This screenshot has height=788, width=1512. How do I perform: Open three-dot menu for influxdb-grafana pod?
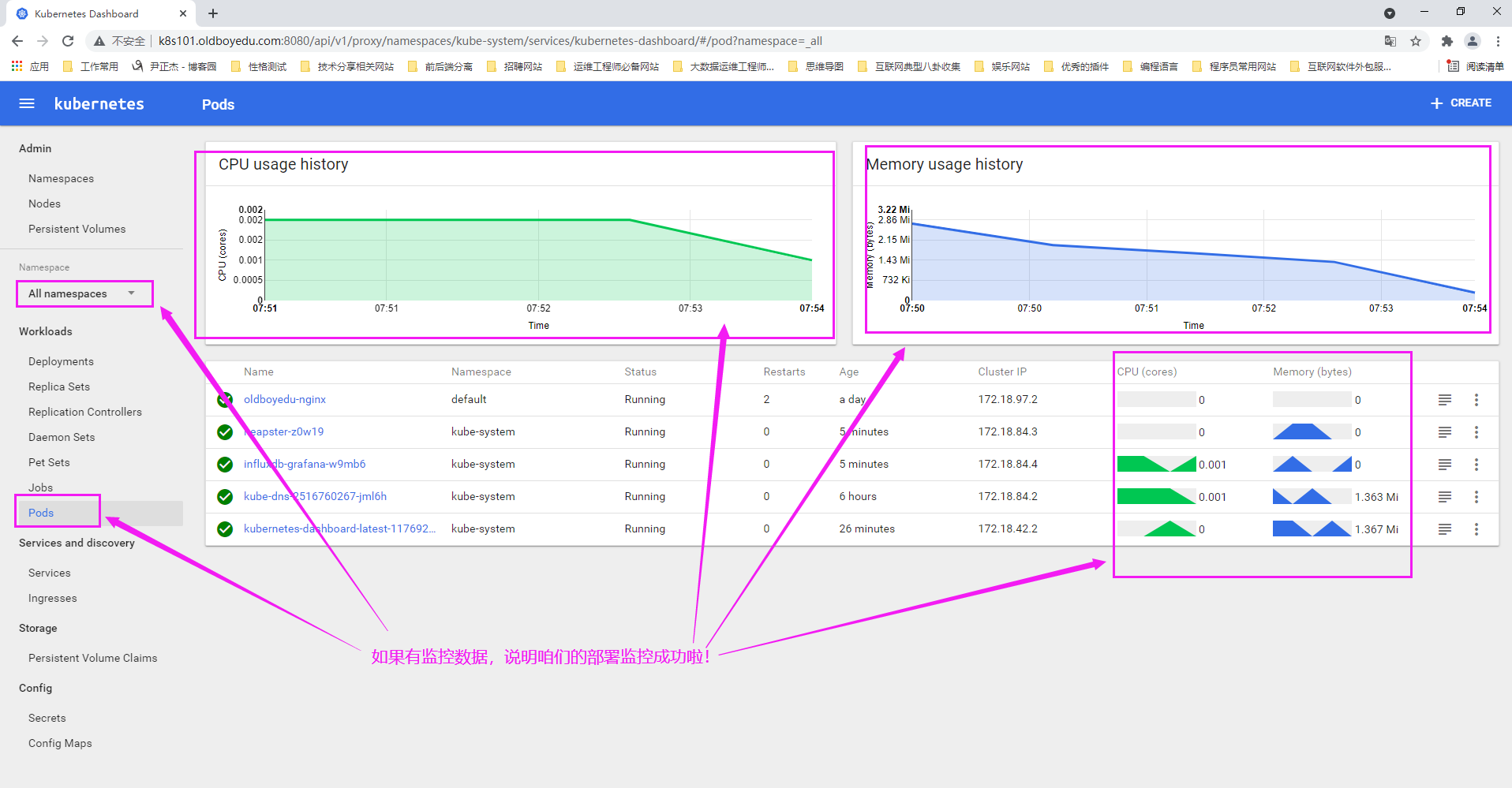tap(1476, 465)
